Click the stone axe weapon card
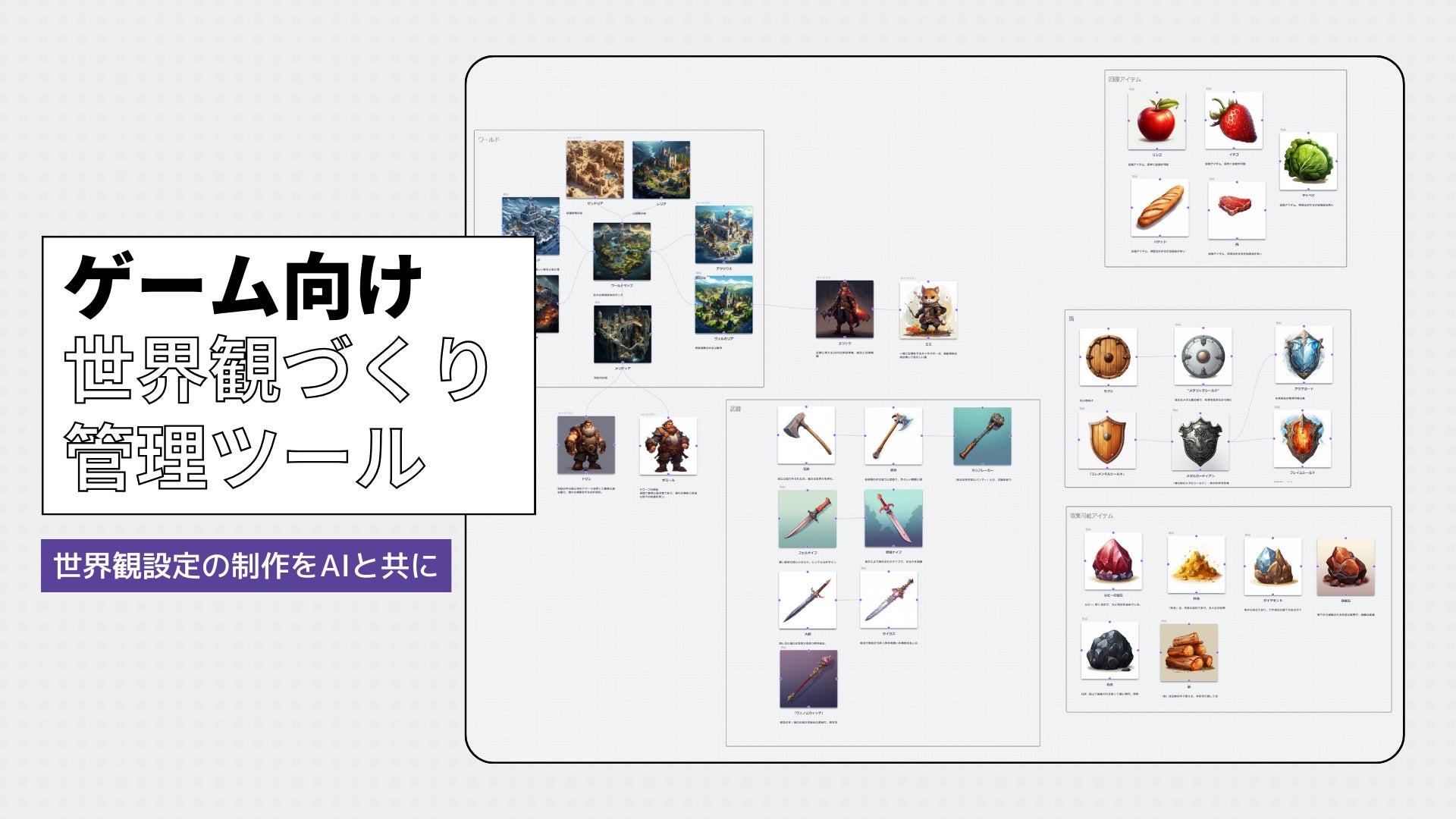1456x819 pixels. 805,435
